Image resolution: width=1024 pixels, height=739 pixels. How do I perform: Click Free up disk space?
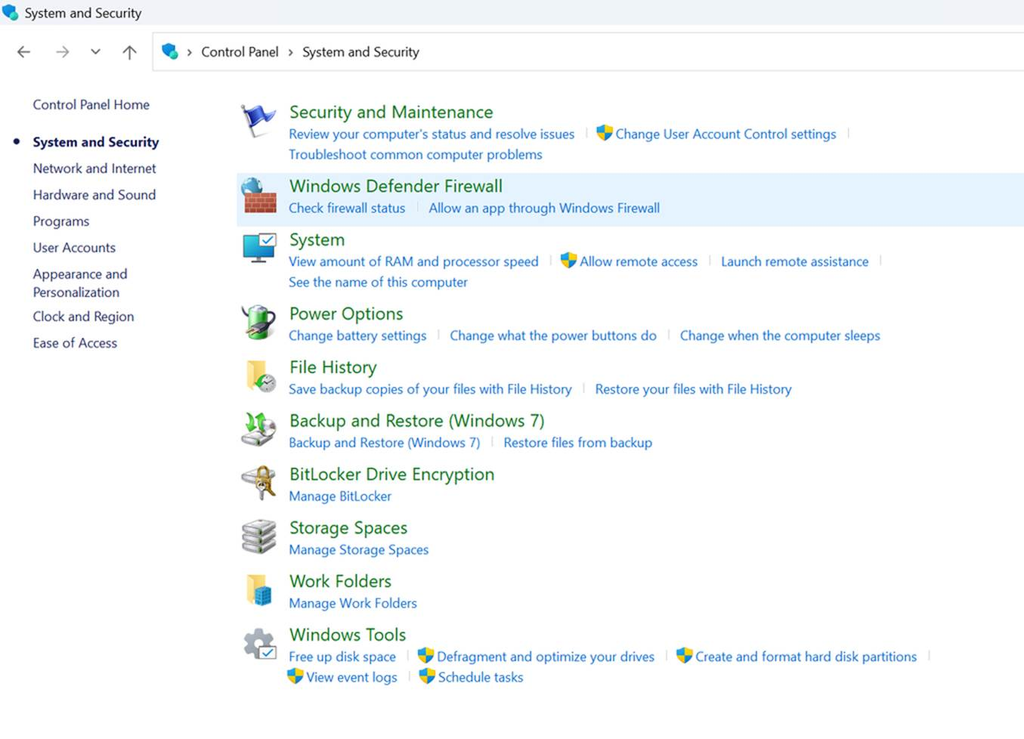point(342,657)
